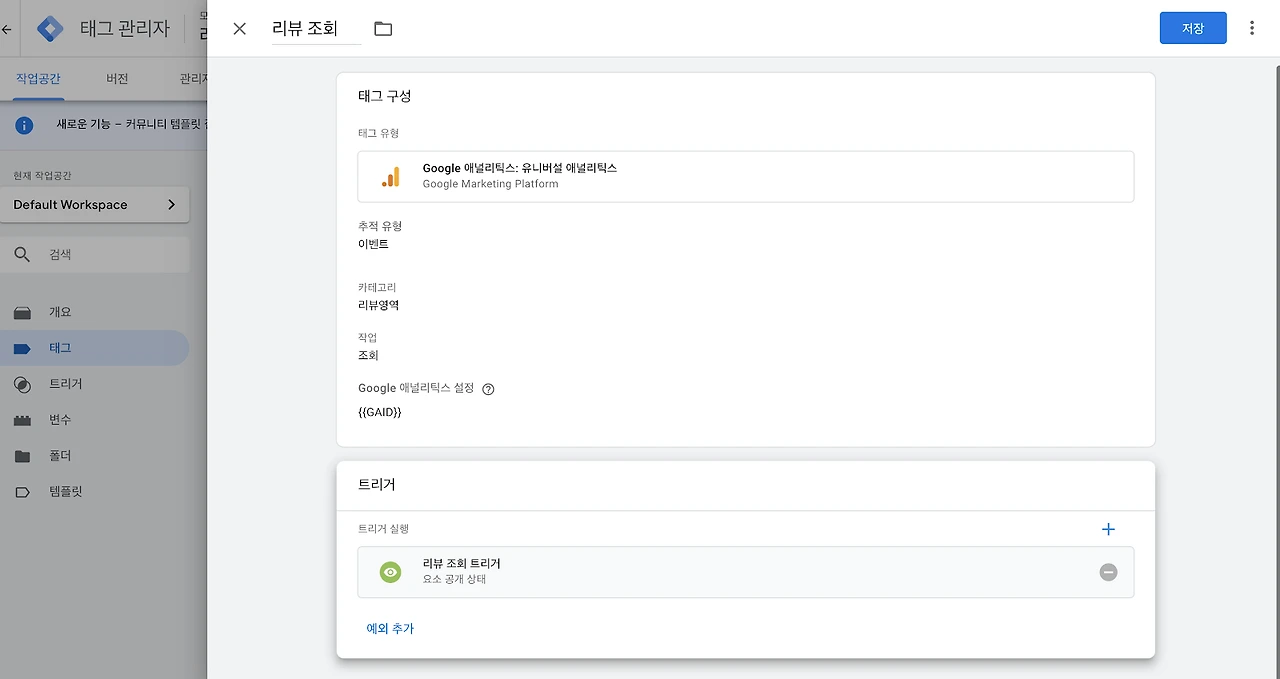This screenshot has width=1280, height=679.
Task: Click the 태그 sidebar tag icon
Action: (x=22, y=348)
